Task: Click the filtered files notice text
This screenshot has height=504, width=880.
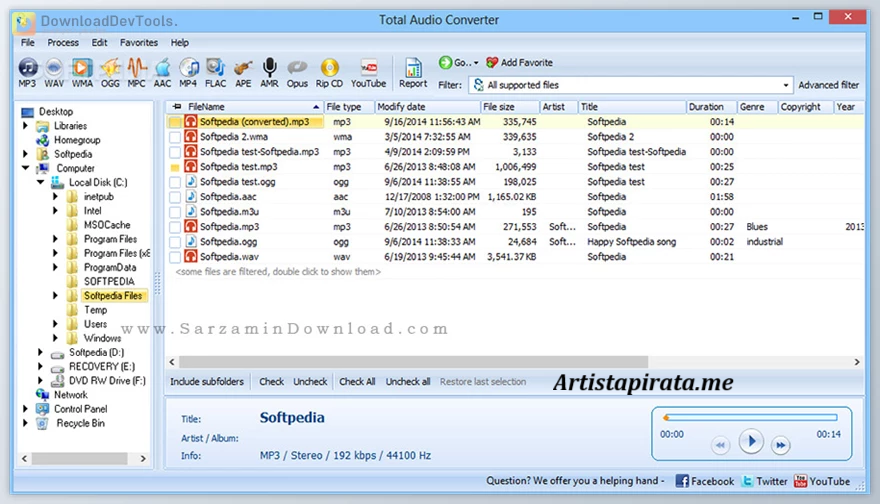Action: coord(278,272)
